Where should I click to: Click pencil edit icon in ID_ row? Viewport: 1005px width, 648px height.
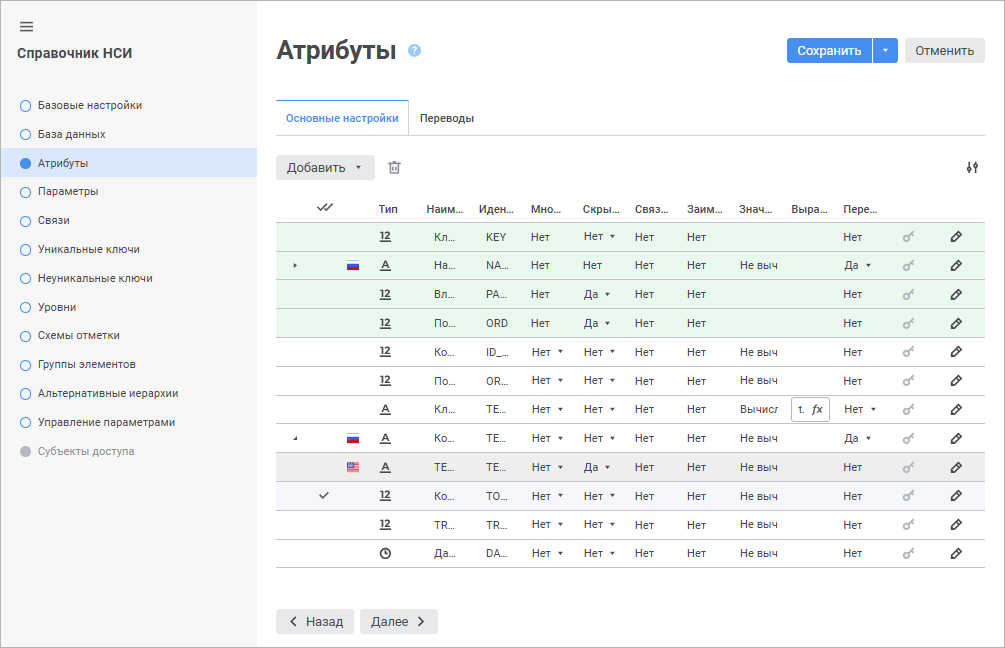point(956,352)
